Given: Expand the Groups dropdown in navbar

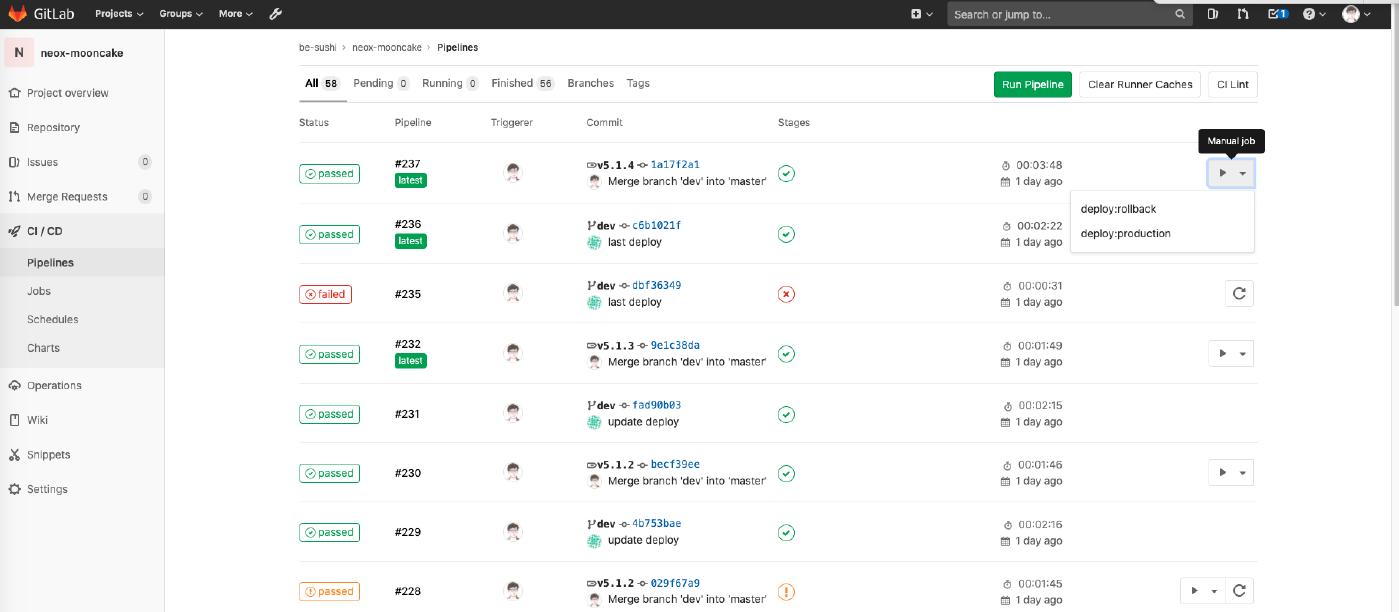Looking at the screenshot, I should tap(180, 14).
